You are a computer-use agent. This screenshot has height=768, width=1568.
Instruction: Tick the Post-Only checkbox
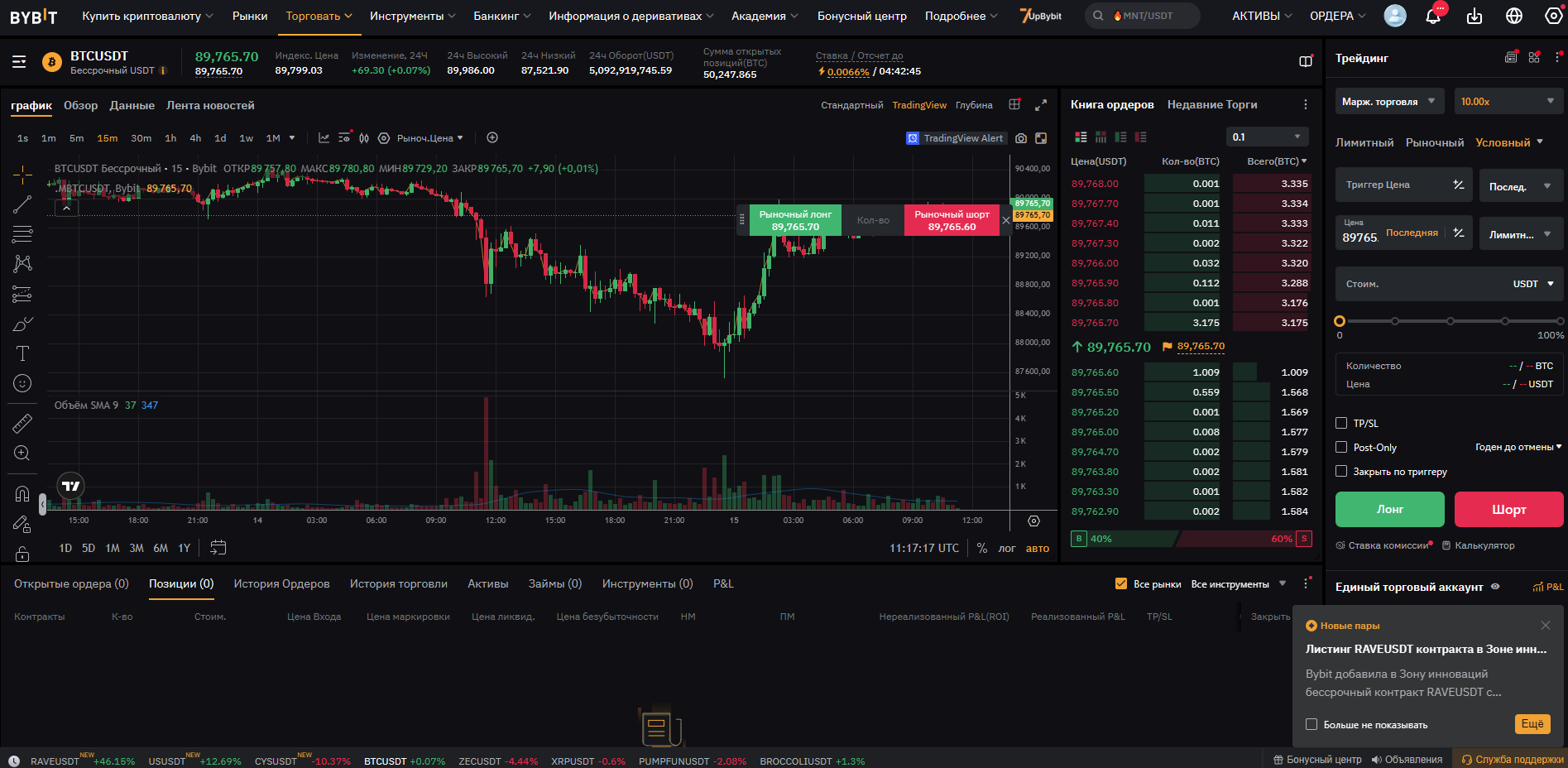click(x=1341, y=447)
